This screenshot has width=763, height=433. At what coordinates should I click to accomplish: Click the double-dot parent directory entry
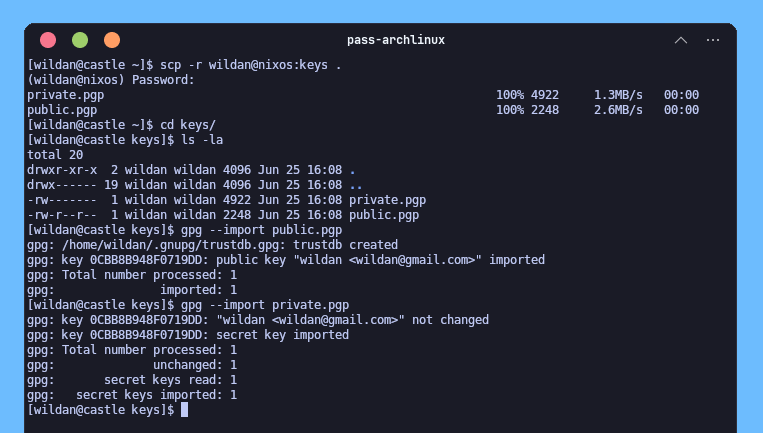[356, 185]
